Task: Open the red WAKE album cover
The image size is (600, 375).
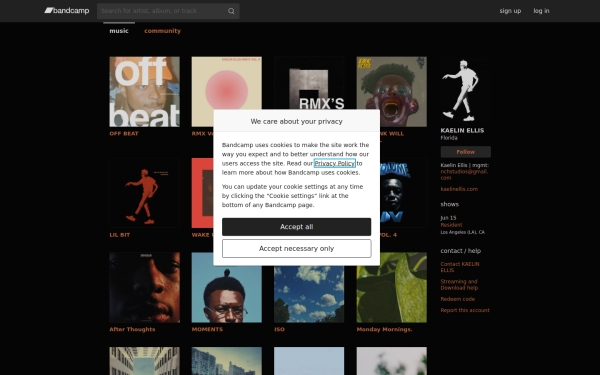Action: 202,193
